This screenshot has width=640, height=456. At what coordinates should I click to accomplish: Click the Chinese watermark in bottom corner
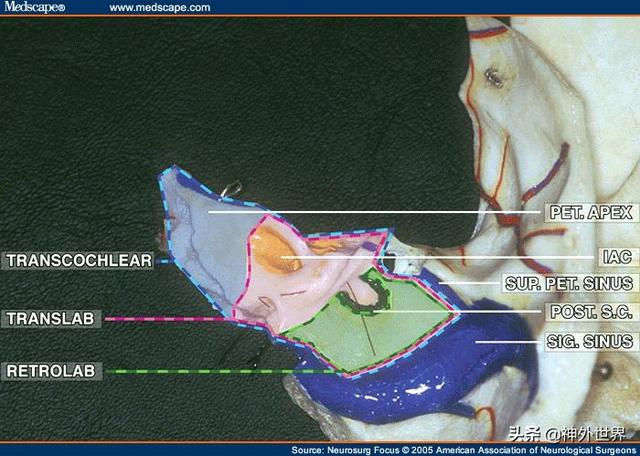pyautogui.click(x=567, y=434)
